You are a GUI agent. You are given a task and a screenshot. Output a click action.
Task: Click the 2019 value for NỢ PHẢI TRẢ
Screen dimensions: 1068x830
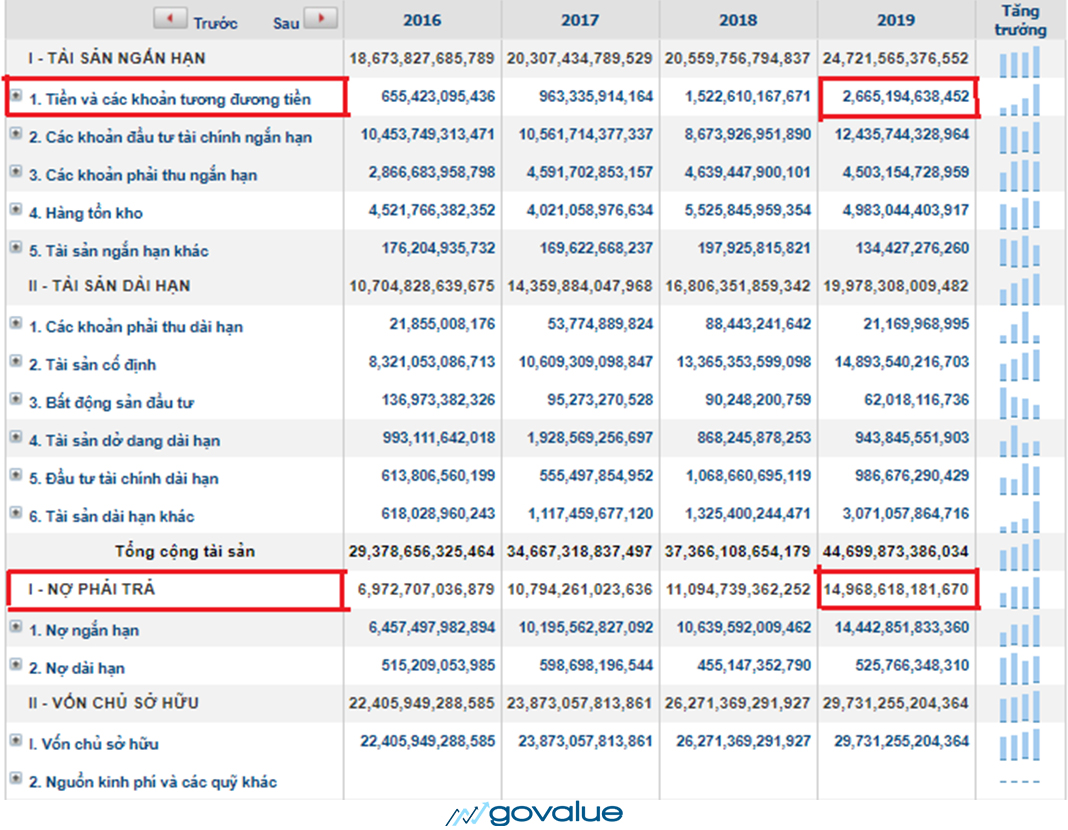pyautogui.click(x=897, y=590)
